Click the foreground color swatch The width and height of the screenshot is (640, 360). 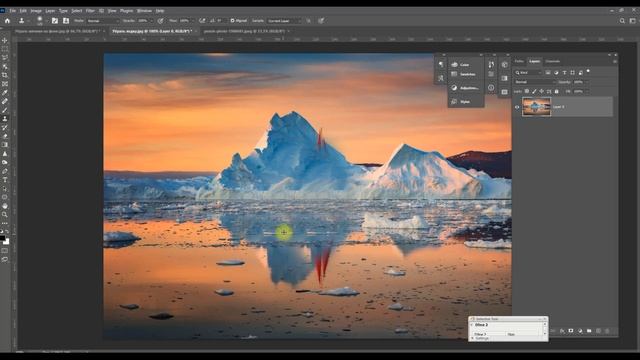pos(2,238)
